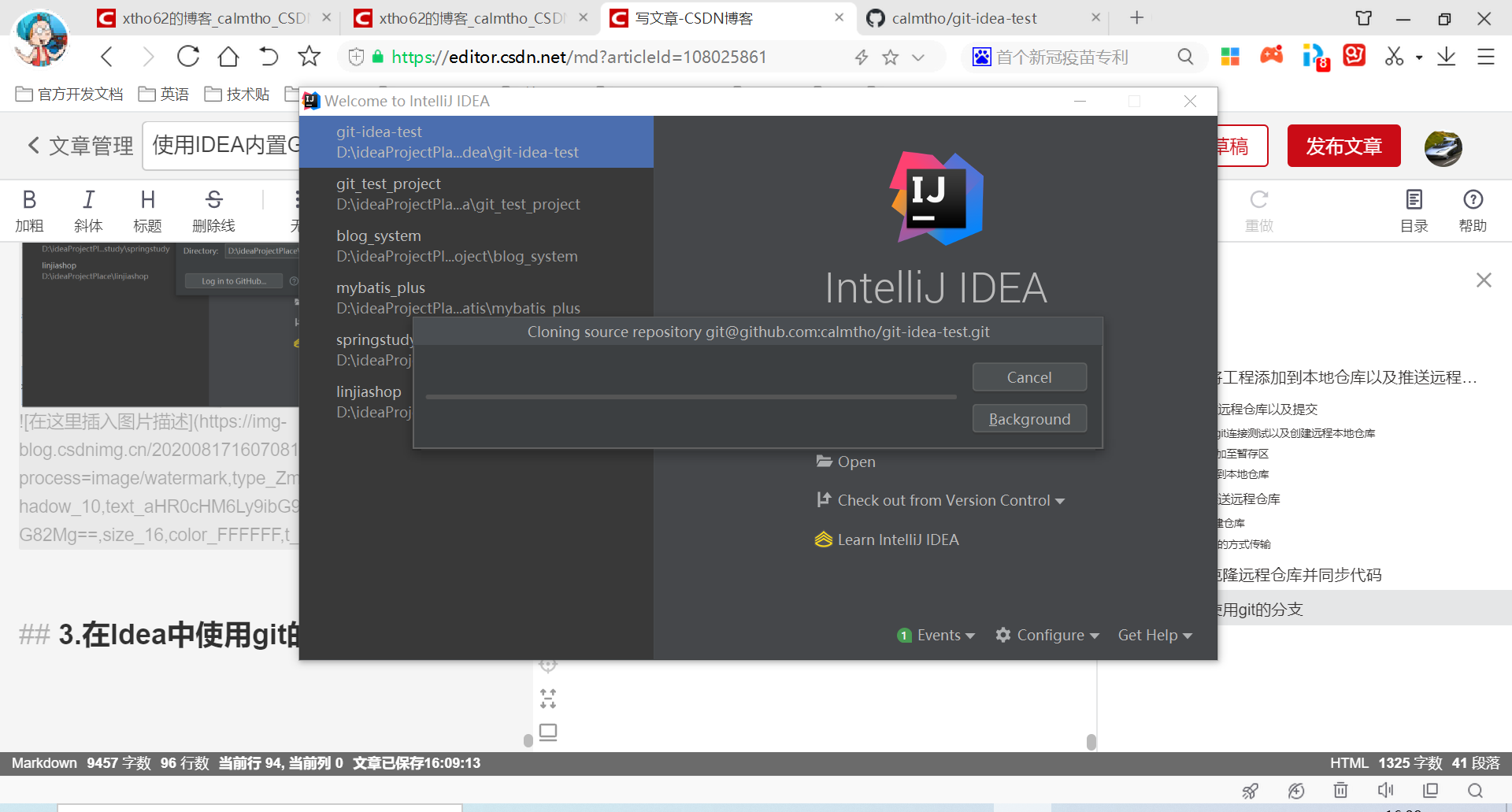Click the Events notification badge
Image resolution: width=1512 pixels, height=812 pixels.
click(x=904, y=636)
